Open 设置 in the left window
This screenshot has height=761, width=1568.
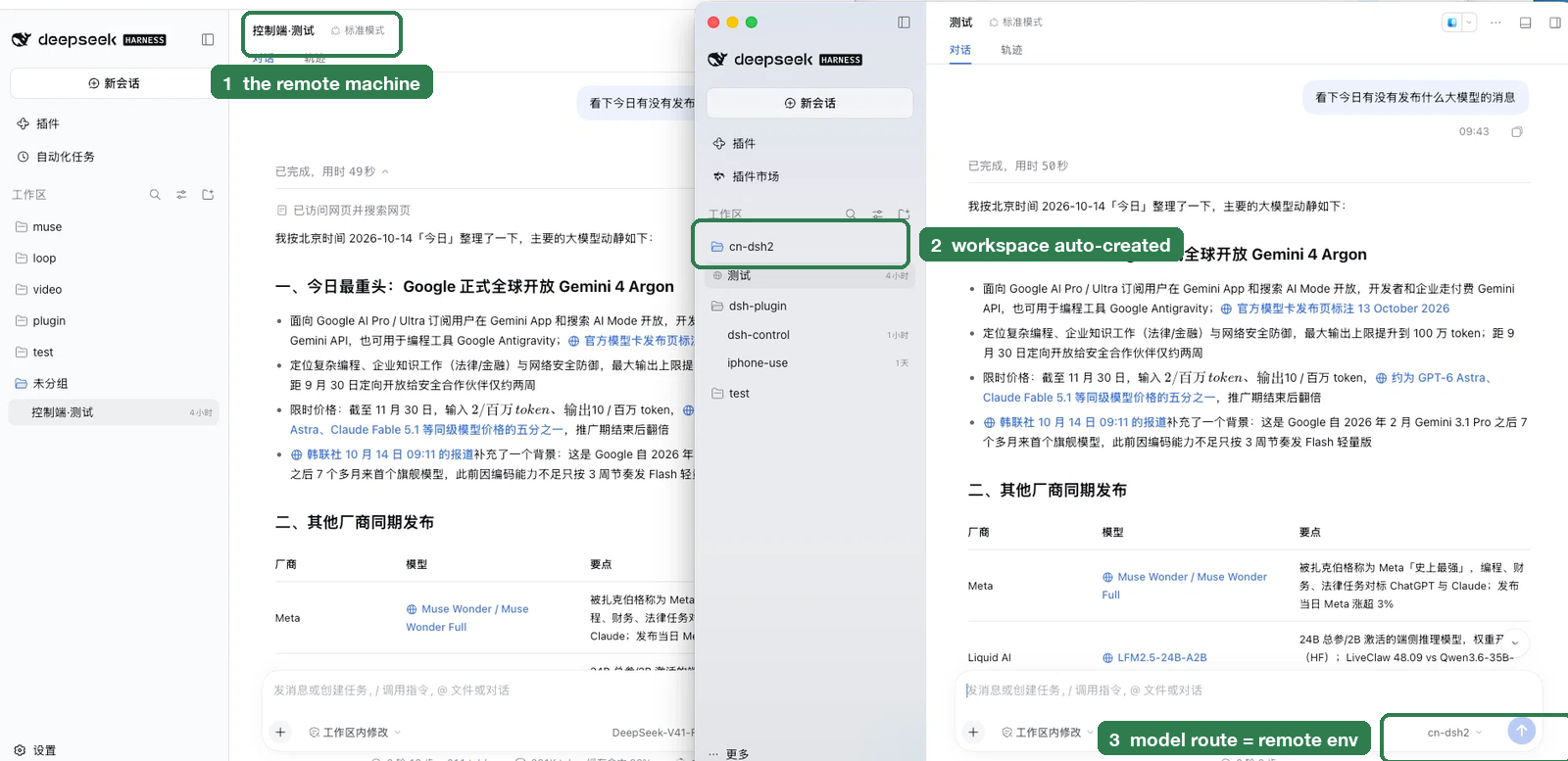(x=35, y=750)
